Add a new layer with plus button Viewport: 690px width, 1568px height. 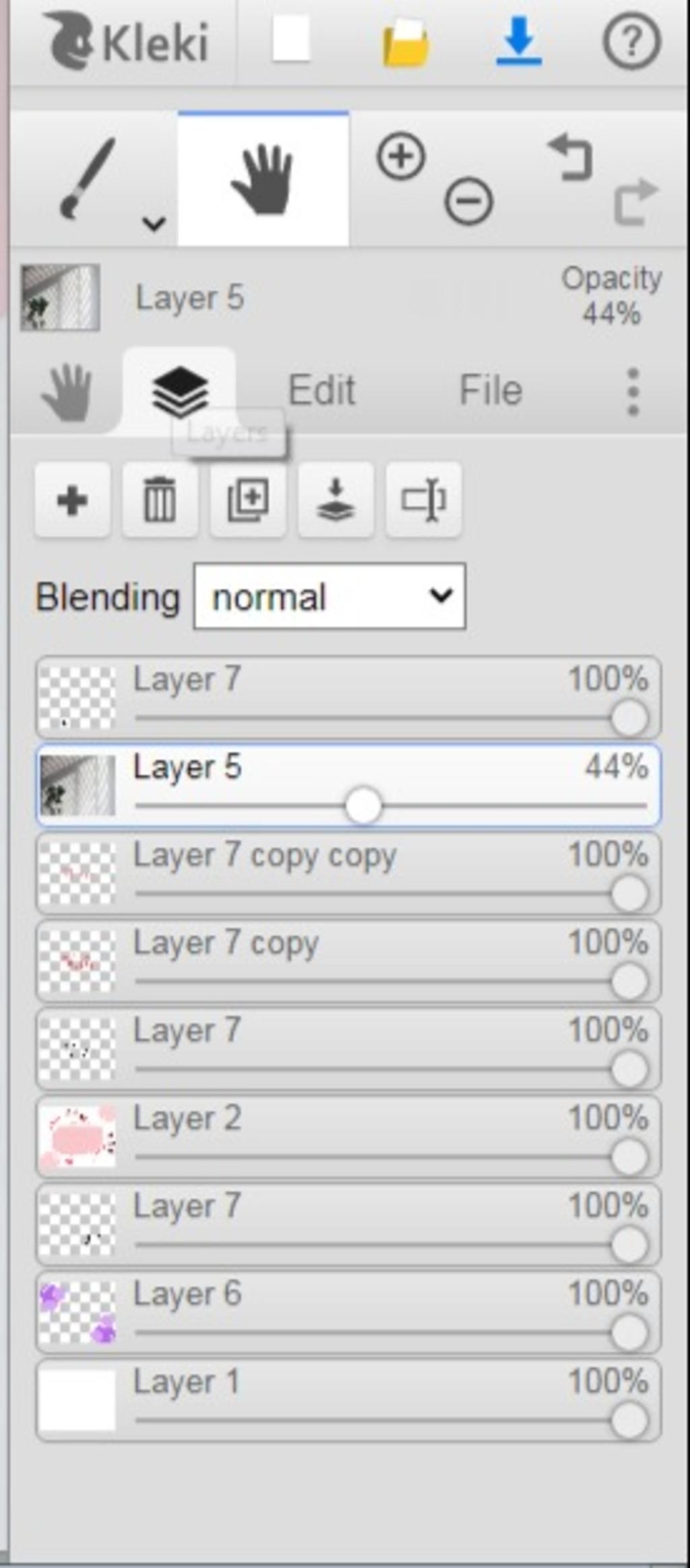[x=72, y=500]
